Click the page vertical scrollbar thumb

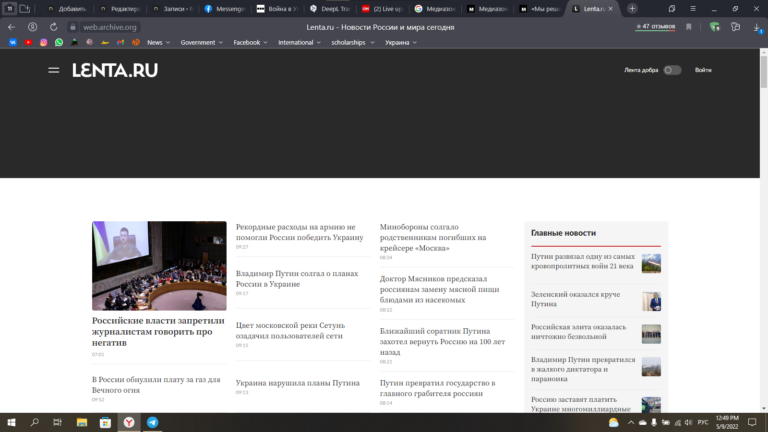[x=764, y=72]
